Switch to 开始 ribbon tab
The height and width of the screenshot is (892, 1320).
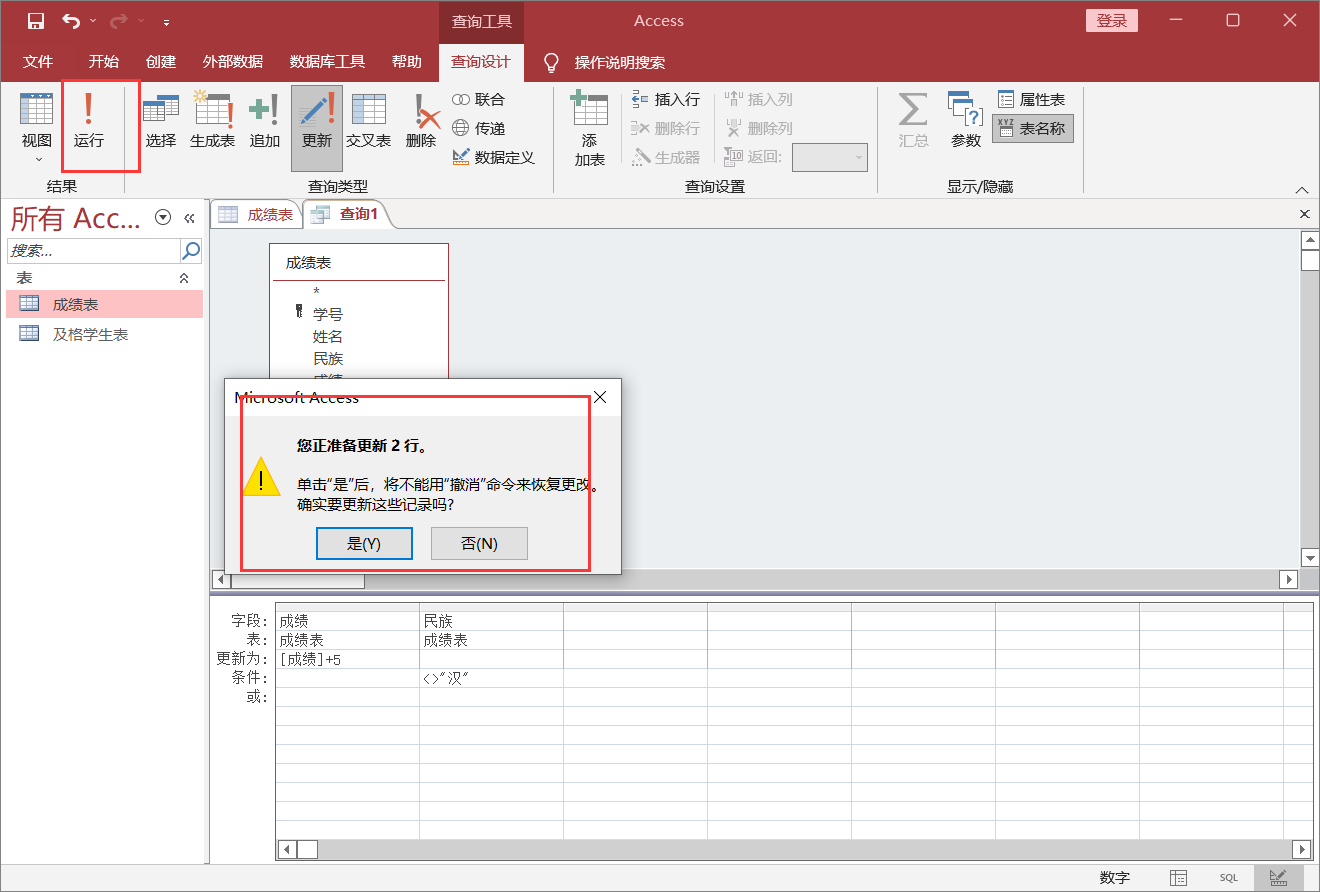click(103, 62)
